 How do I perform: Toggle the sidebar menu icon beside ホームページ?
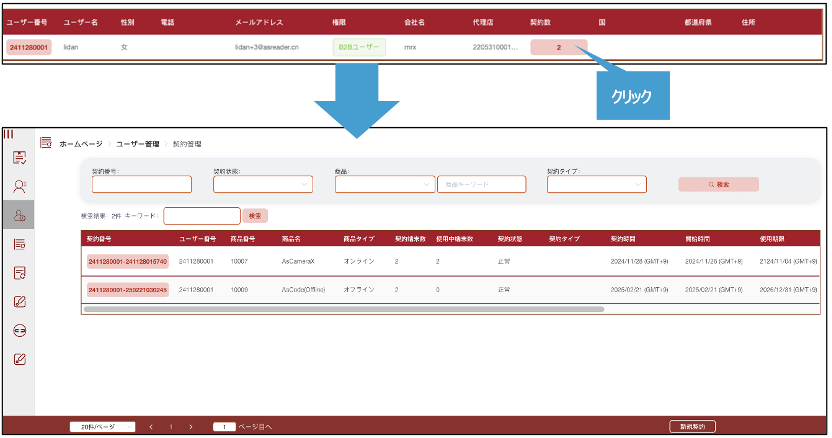[46, 143]
